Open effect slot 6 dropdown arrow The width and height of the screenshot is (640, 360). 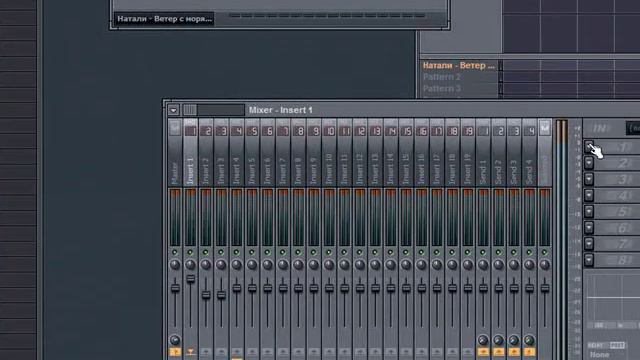click(589, 227)
